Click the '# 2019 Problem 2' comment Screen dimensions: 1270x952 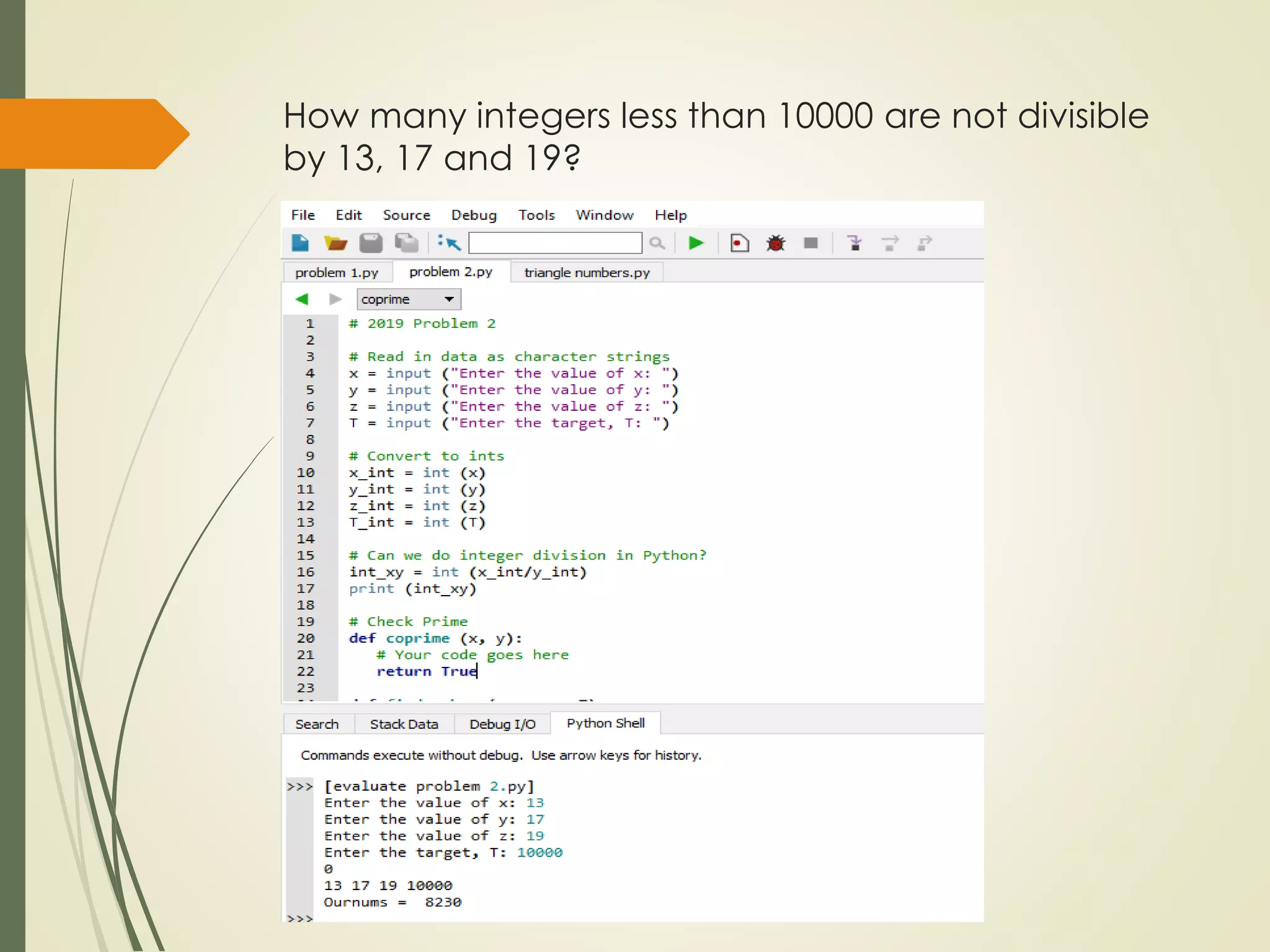[422, 324]
